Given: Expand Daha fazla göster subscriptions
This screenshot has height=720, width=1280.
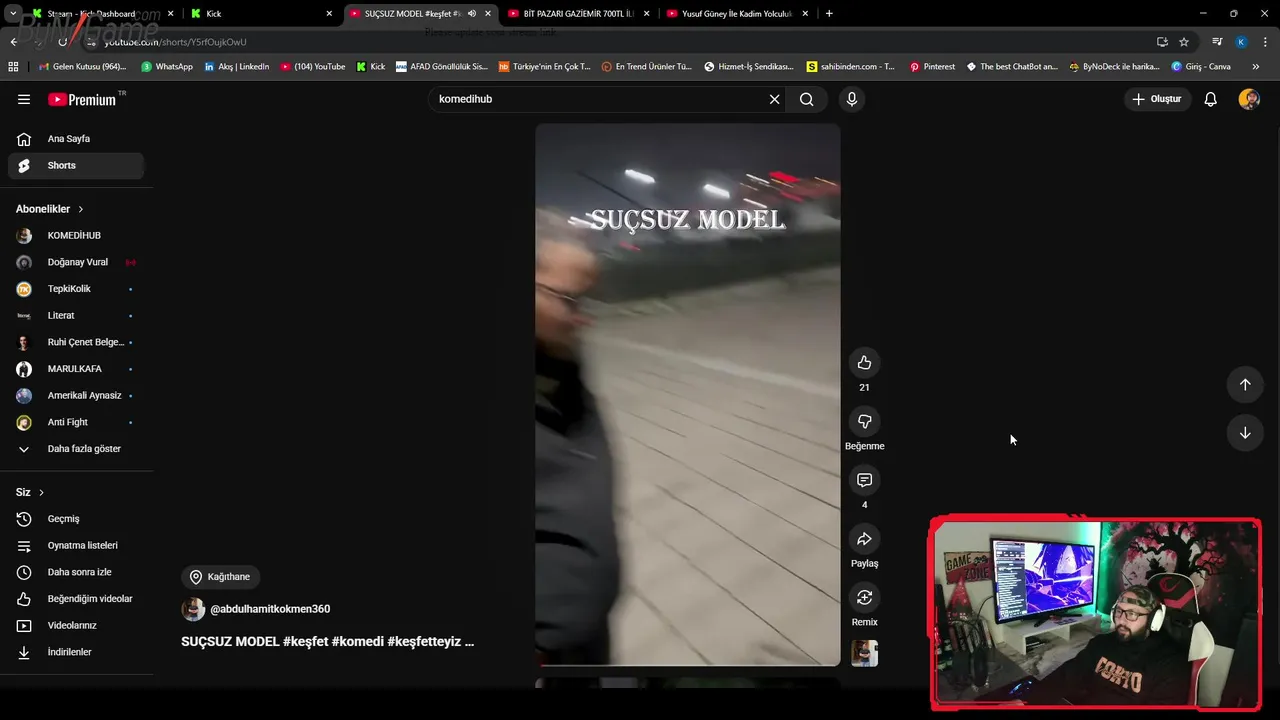Looking at the screenshot, I should [x=76, y=449].
